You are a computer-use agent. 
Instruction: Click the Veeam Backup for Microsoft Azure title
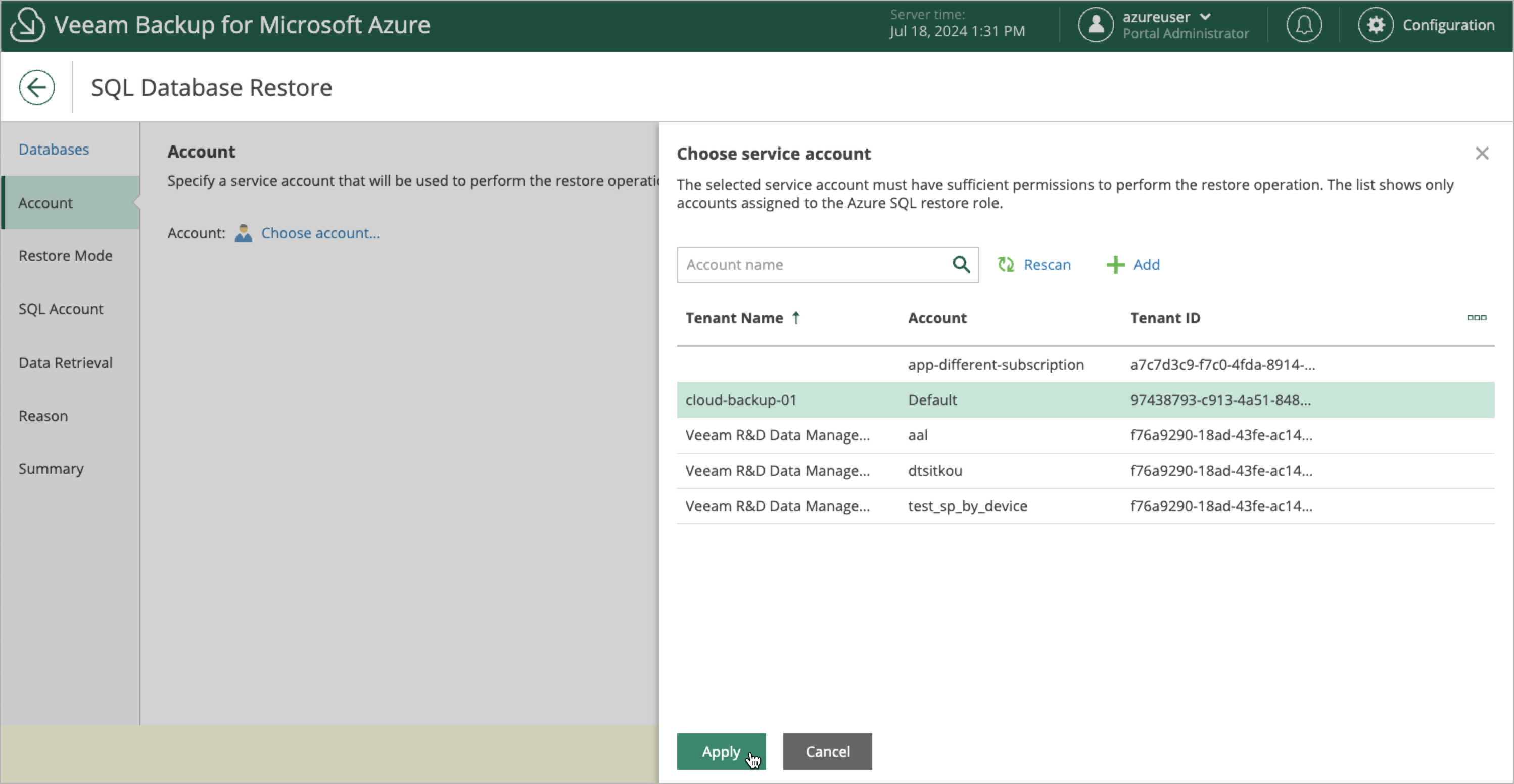click(x=242, y=25)
